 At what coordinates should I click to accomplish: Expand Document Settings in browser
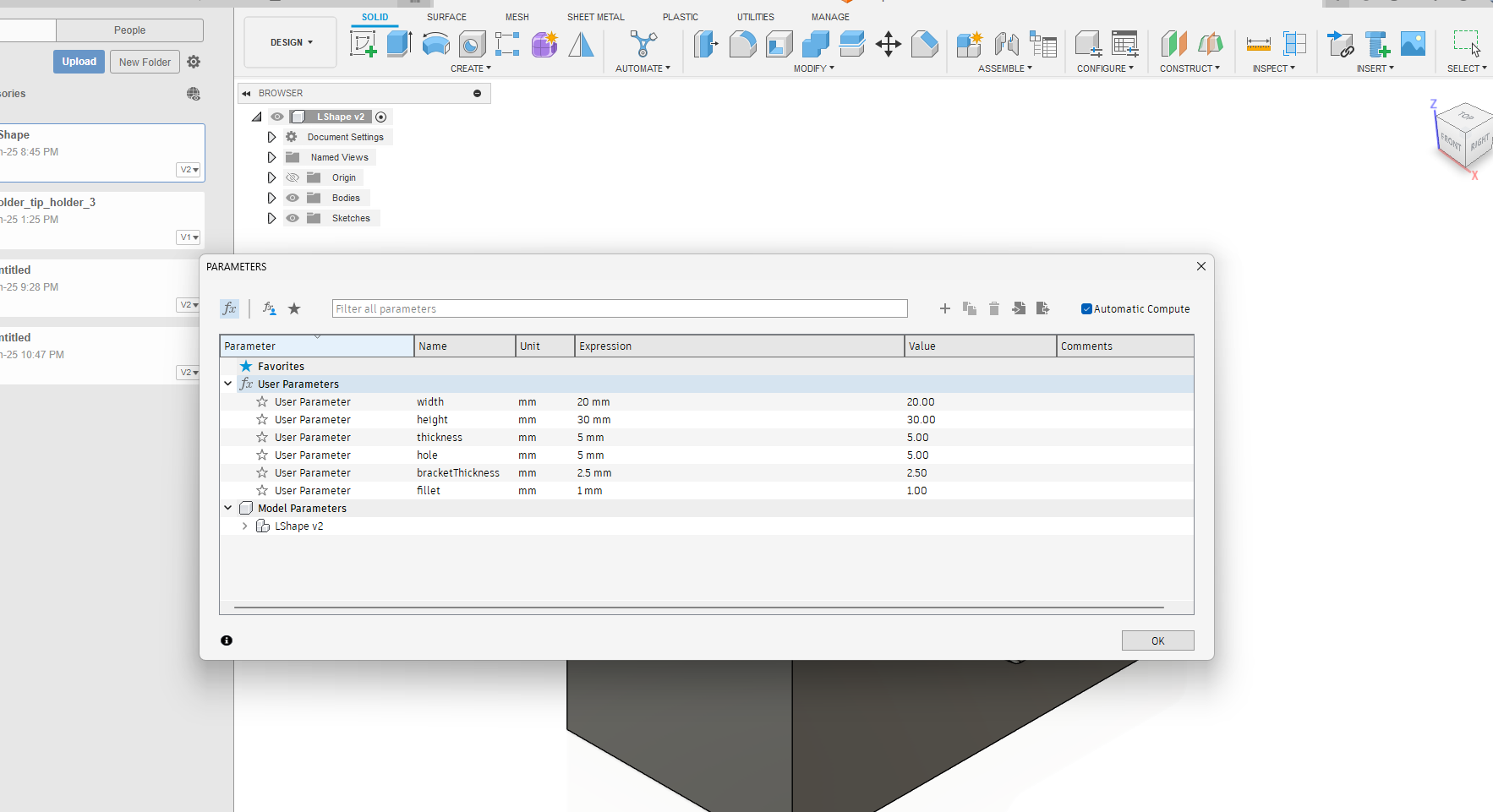pyautogui.click(x=271, y=137)
